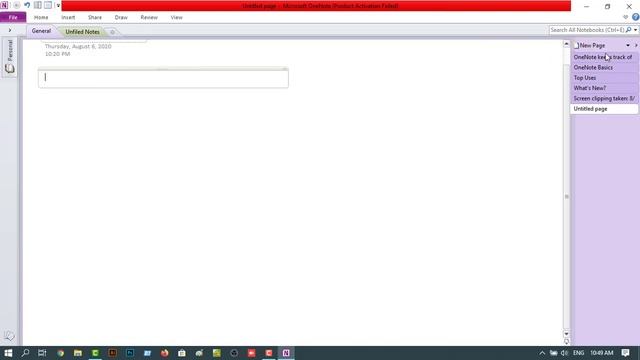This screenshot has height=360, width=640.
Task: Create a new section with the star tab
Action: tap(113, 32)
